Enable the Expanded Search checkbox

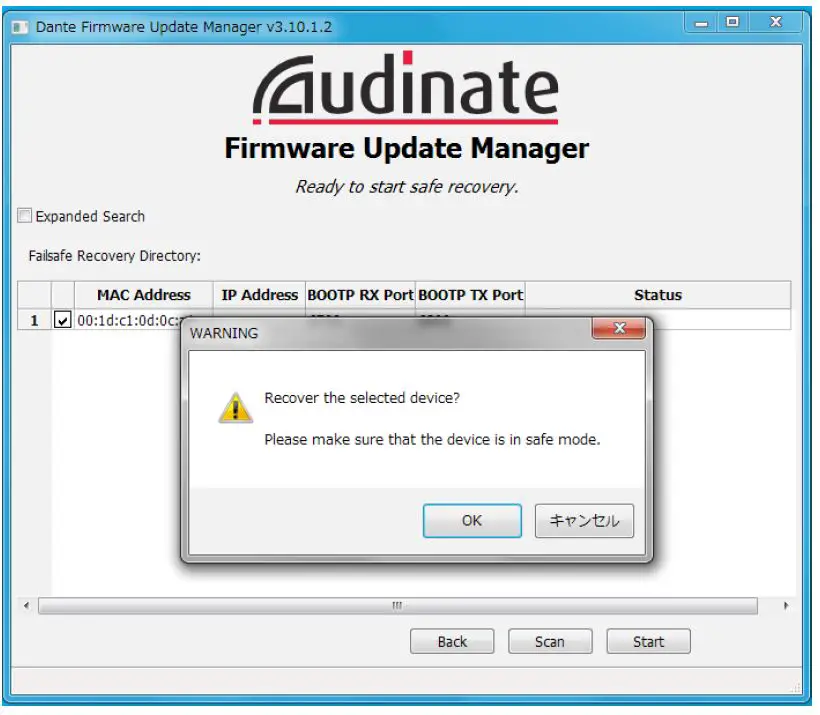click(x=25, y=215)
